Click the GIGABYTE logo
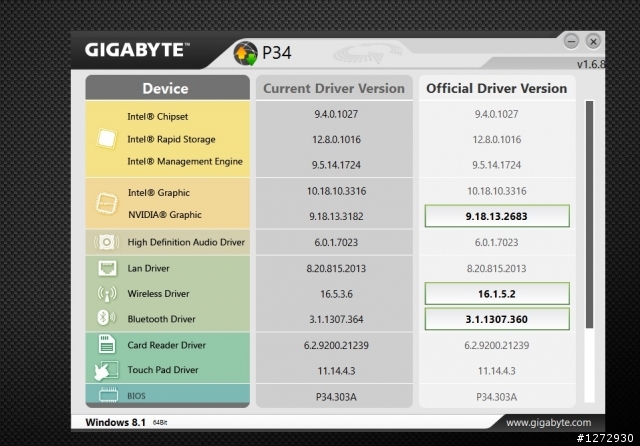 pyautogui.click(x=137, y=50)
